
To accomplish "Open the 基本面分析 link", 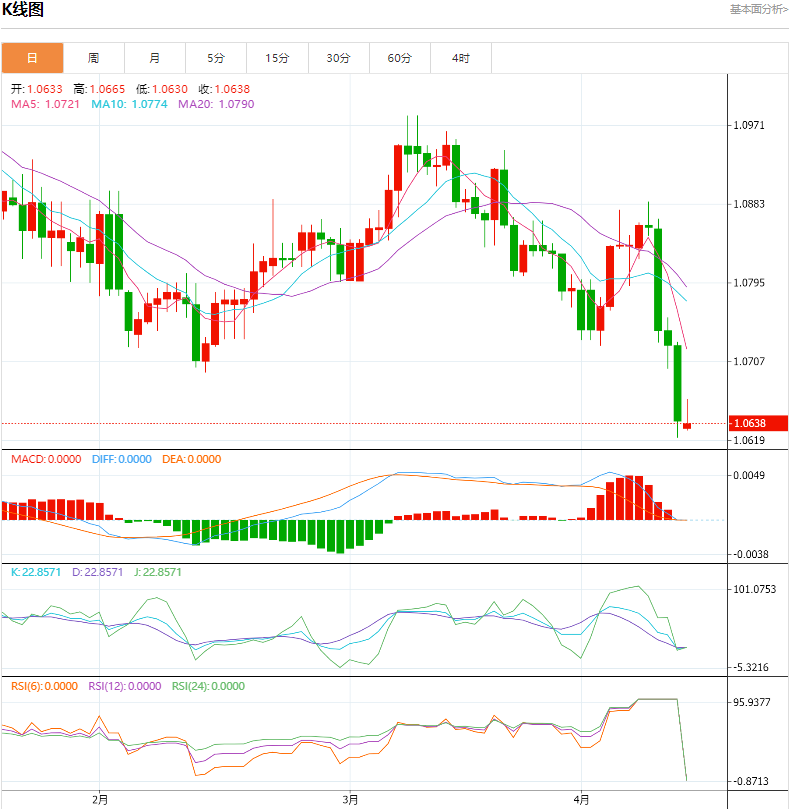I will tap(758, 9).
